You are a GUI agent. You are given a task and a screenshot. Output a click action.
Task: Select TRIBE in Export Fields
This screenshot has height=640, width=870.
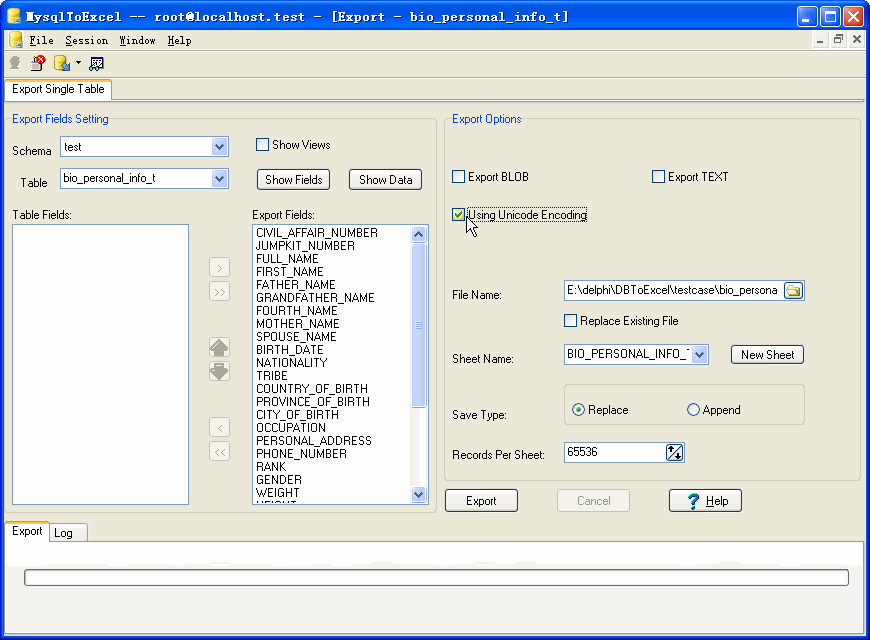[272, 376]
